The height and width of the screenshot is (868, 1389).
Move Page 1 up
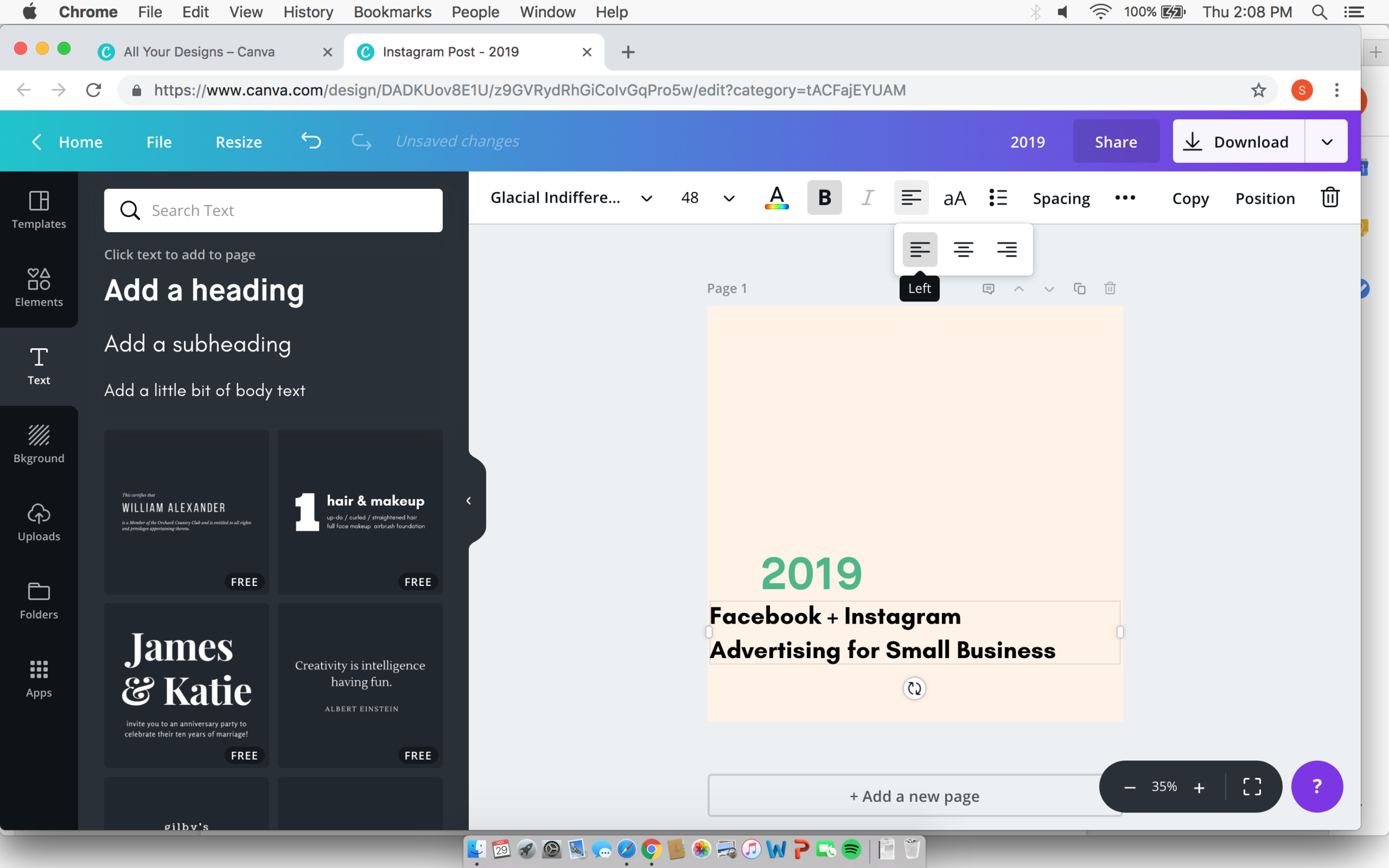pos(1018,288)
